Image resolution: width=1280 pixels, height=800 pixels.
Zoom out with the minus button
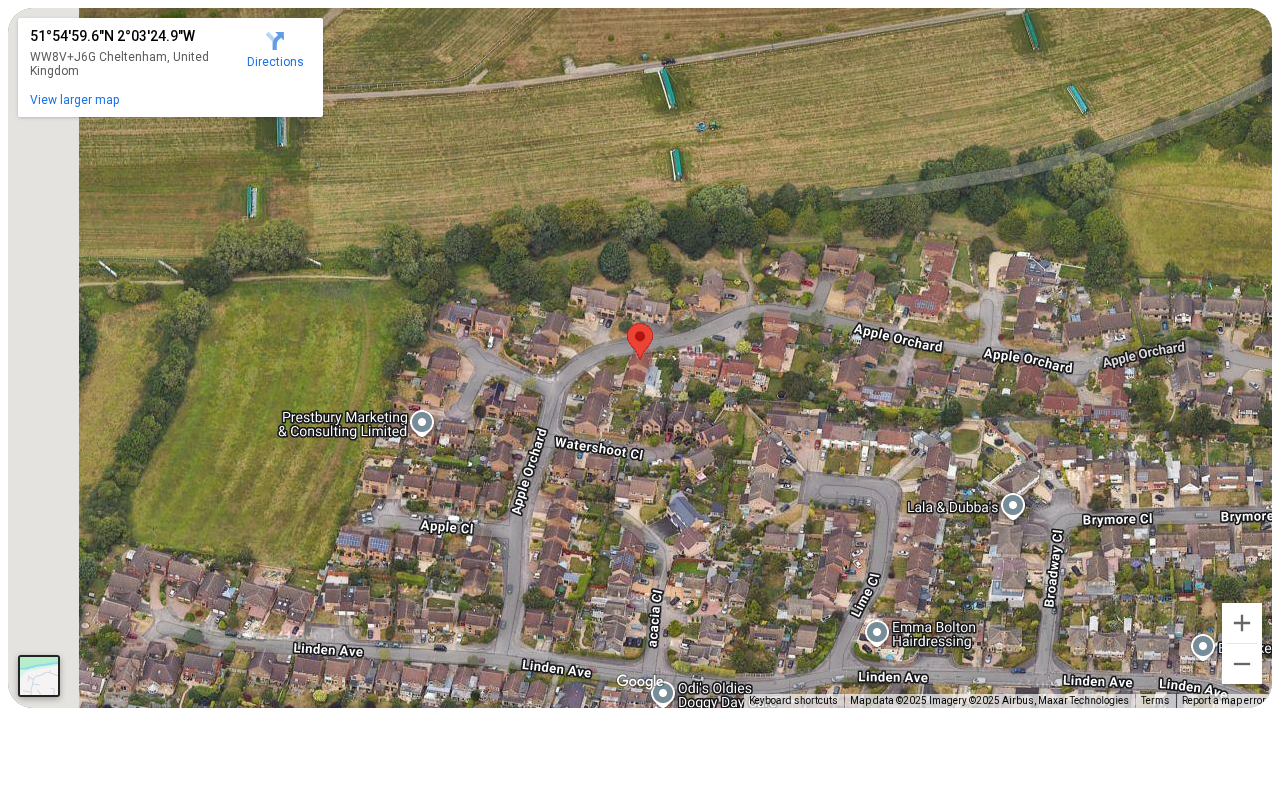[1242, 664]
